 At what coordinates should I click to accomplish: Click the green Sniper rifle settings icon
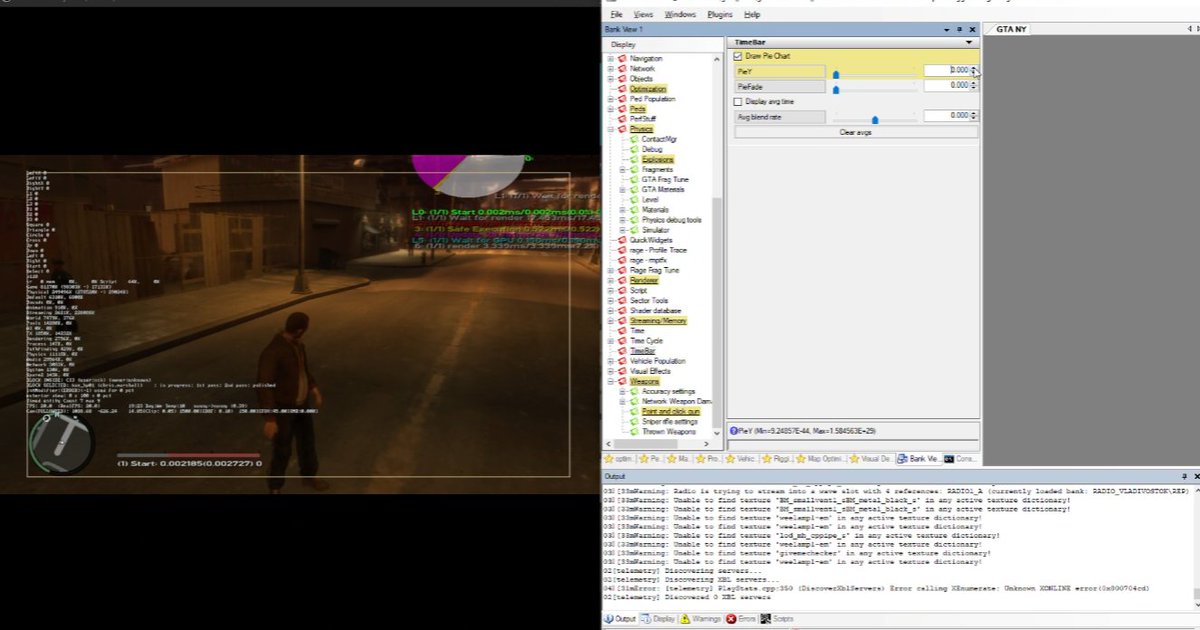pyautogui.click(x=634, y=422)
